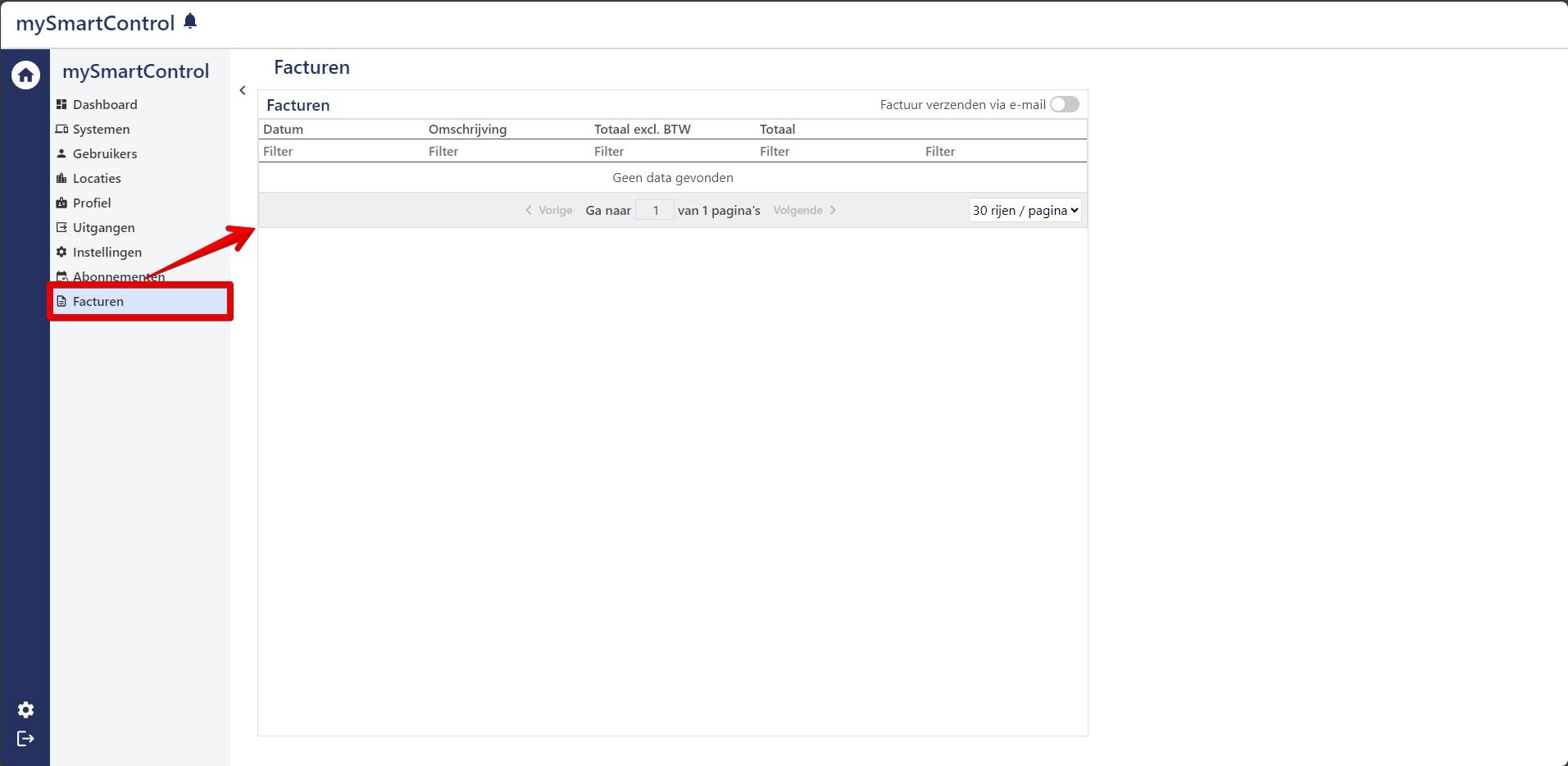The height and width of the screenshot is (766, 1568).
Task: Click the Facturen document icon
Action: (x=61, y=301)
